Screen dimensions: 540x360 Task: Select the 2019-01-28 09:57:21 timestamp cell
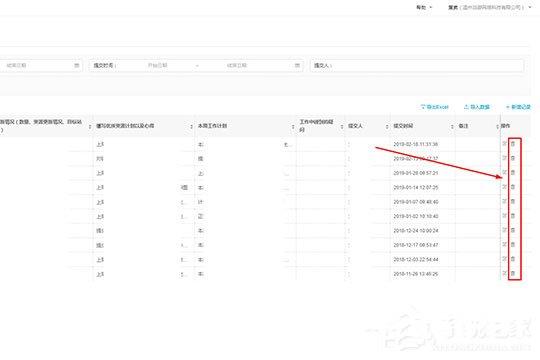[416, 173]
